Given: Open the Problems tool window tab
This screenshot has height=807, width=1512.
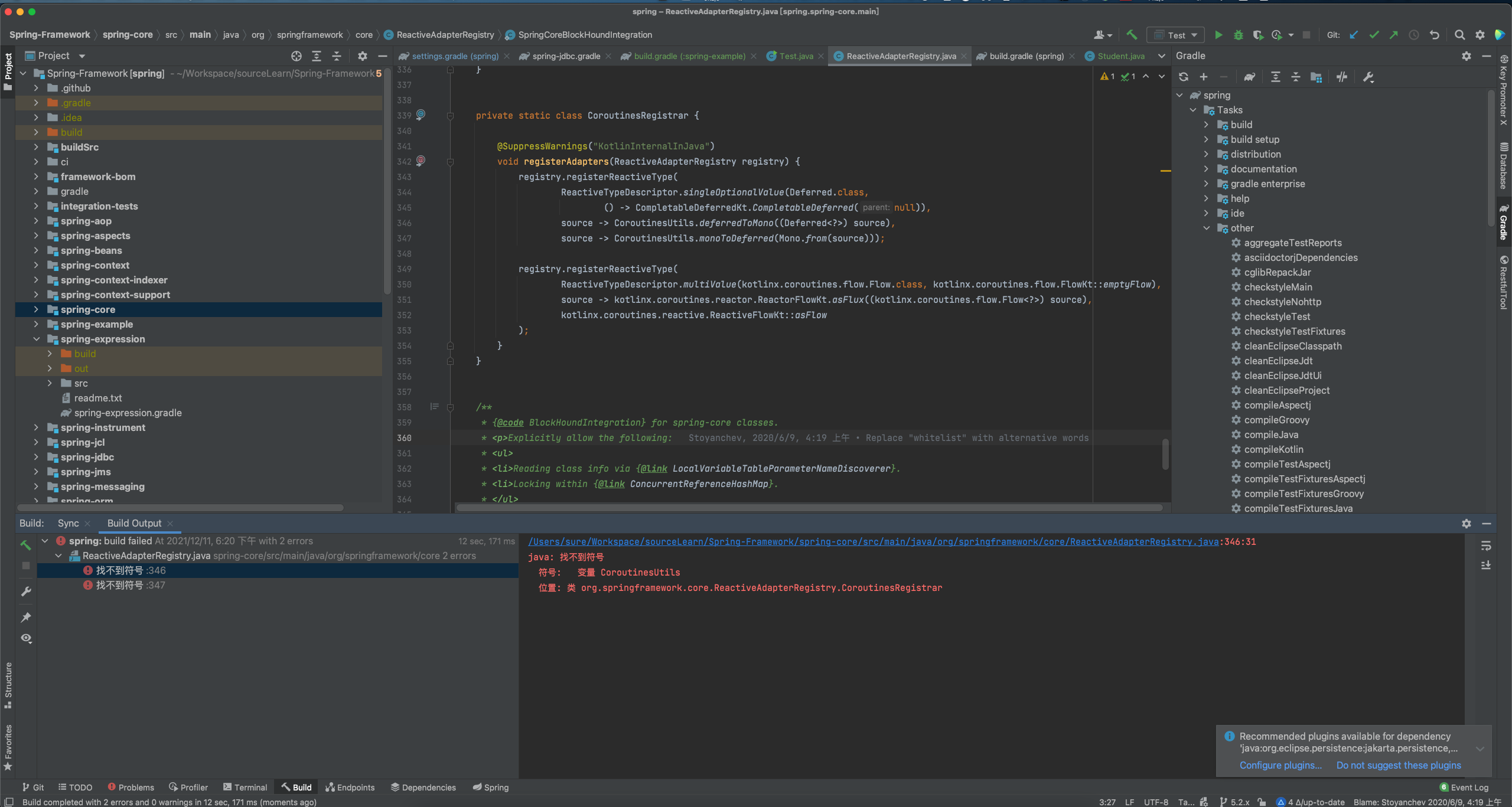Looking at the screenshot, I should click(131, 787).
